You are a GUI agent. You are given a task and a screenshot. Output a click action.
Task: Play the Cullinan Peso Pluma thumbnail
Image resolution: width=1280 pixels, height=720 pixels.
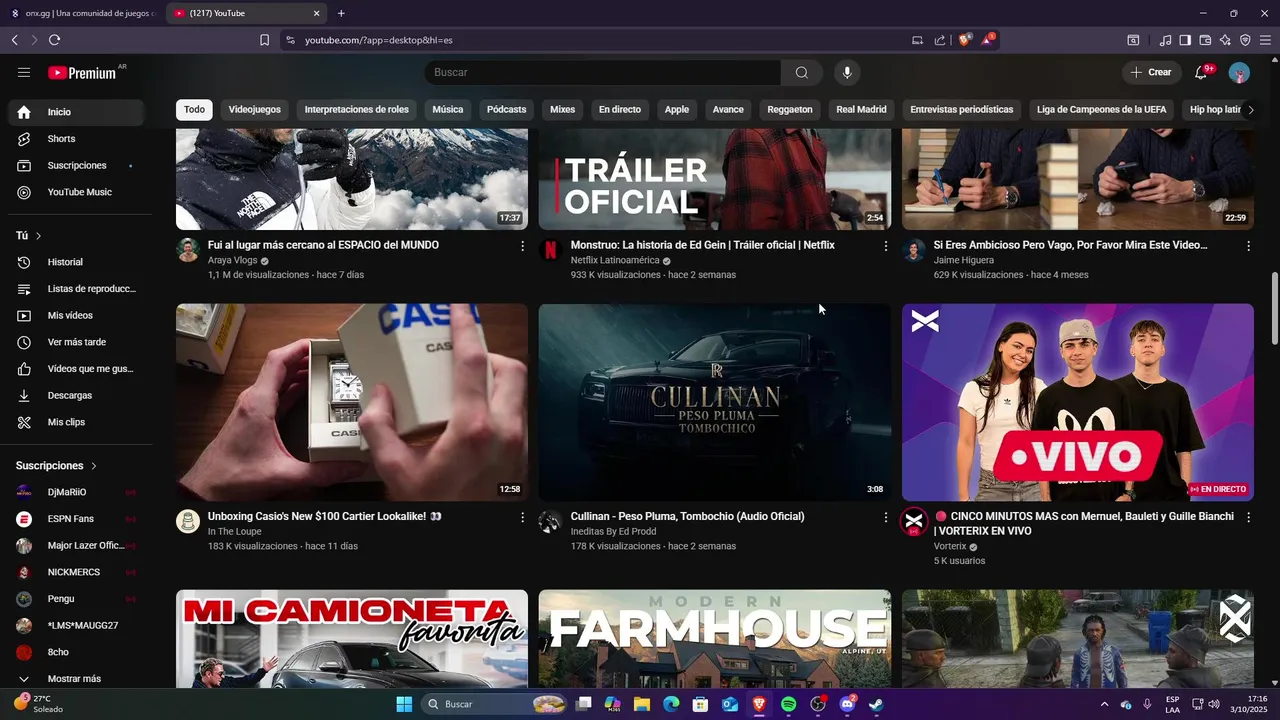click(x=715, y=402)
